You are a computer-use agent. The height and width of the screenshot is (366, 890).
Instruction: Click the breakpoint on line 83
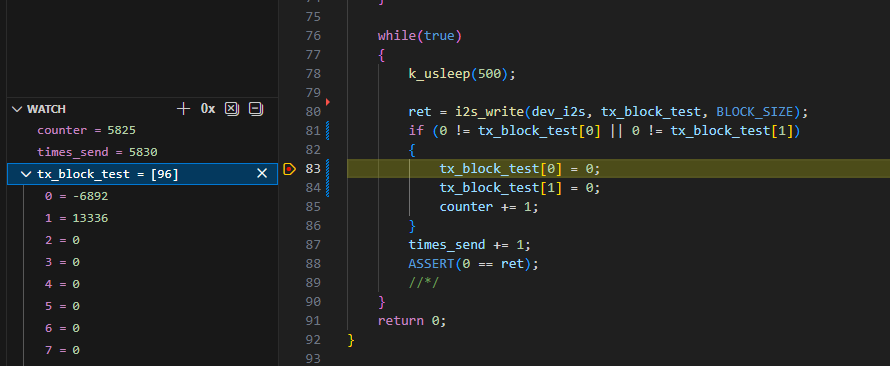289,169
